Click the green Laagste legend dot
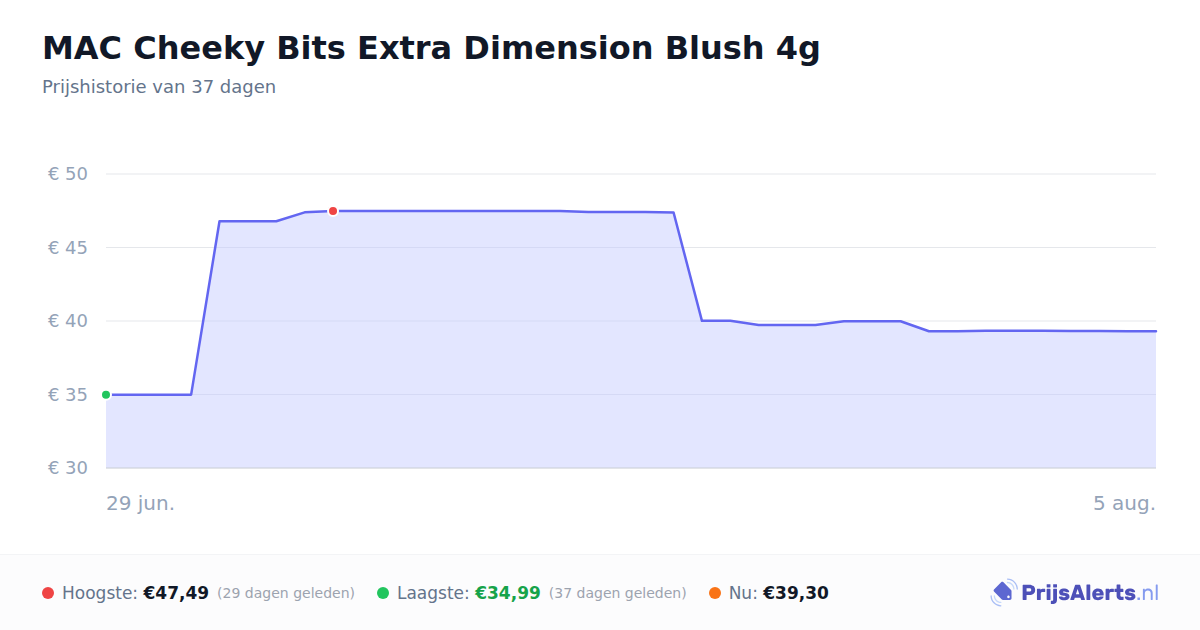Image resolution: width=1200 pixels, height=630 pixels. [383, 593]
